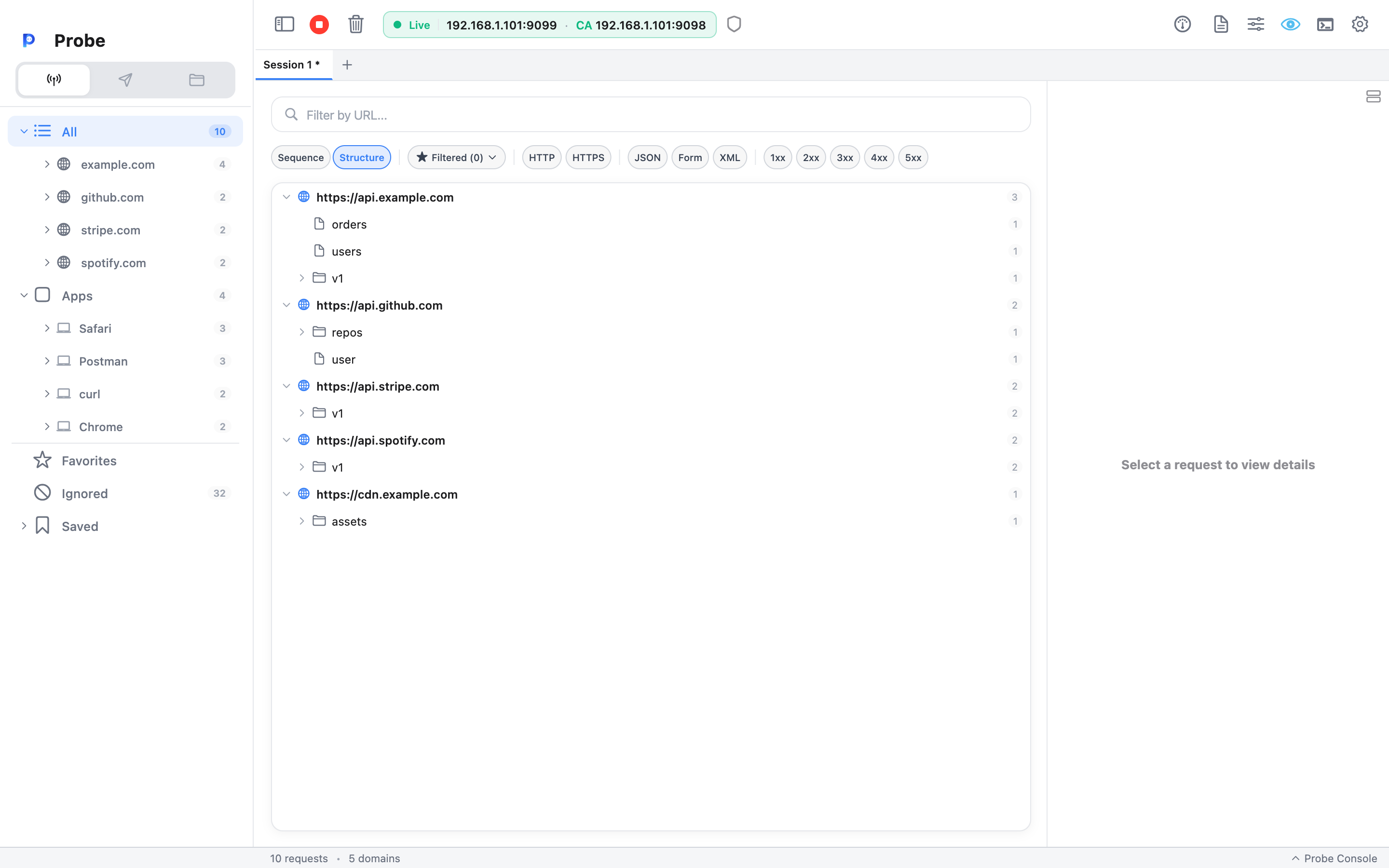
Task: Toggle the 5xx status filter
Action: [912, 157]
